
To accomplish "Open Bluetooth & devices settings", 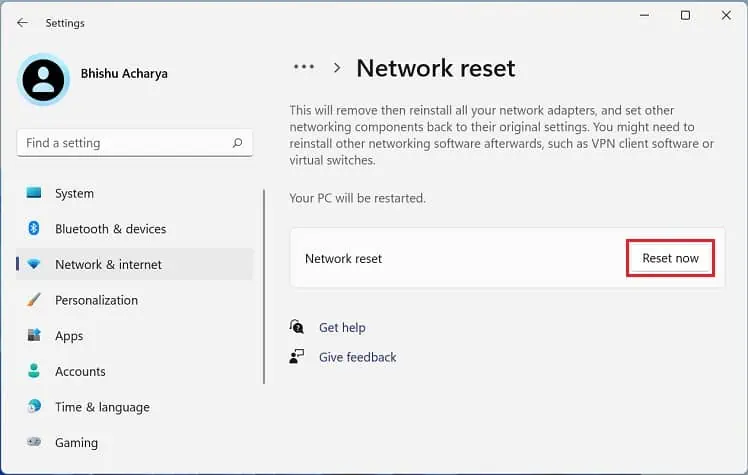I will coord(110,229).
